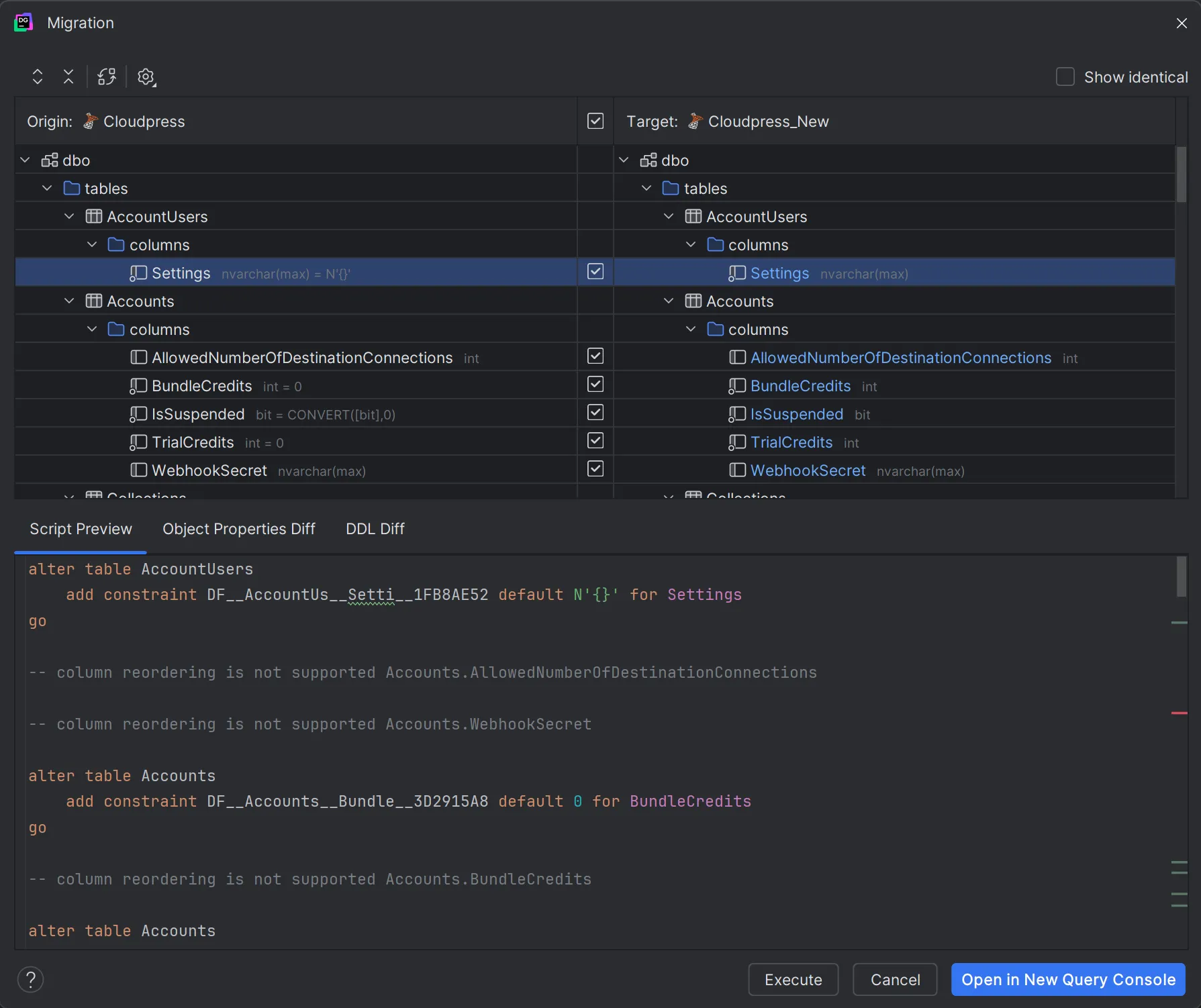Expand all tree nodes in the toolbar
Screen dimensions: 1201x1008
click(x=38, y=77)
